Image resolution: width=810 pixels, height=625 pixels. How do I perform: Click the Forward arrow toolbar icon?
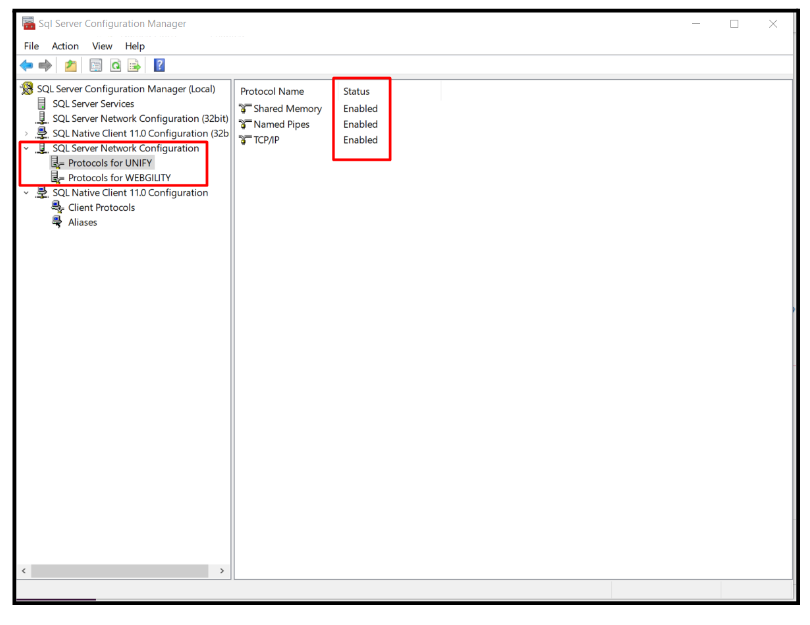point(45,66)
